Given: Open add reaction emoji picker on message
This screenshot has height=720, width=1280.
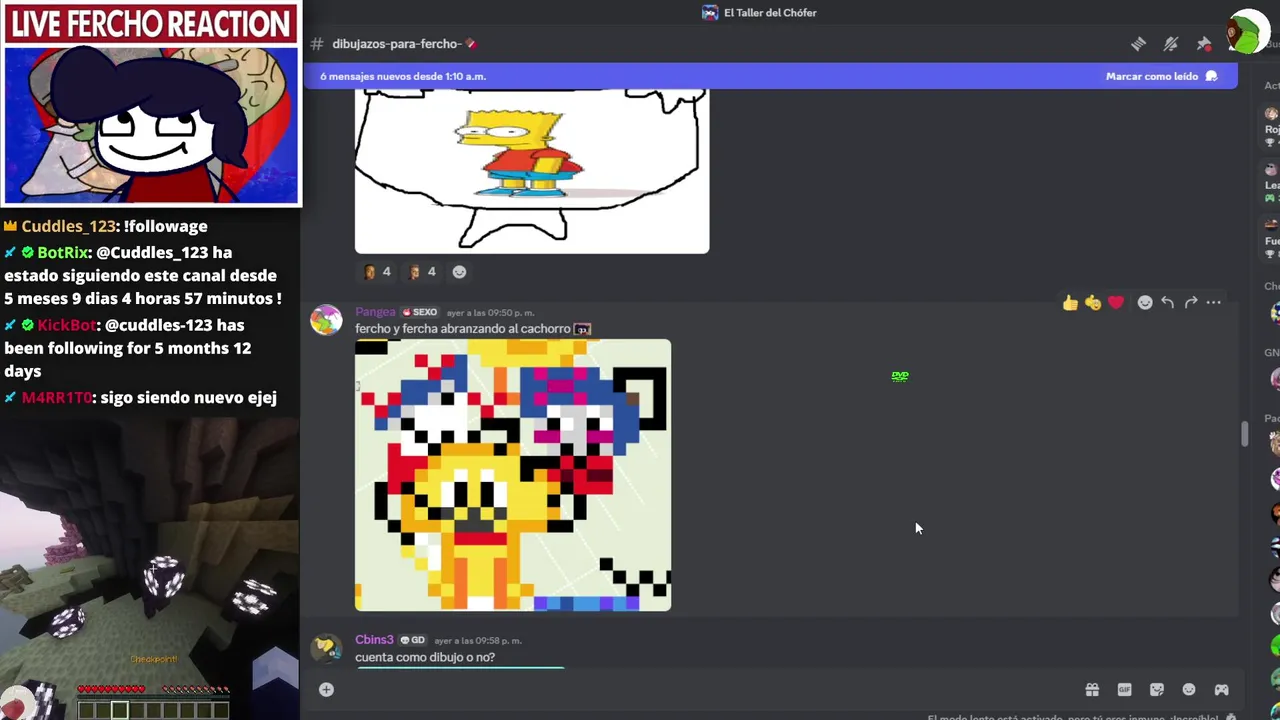Looking at the screenshot, I should [x=1145, y=302].
